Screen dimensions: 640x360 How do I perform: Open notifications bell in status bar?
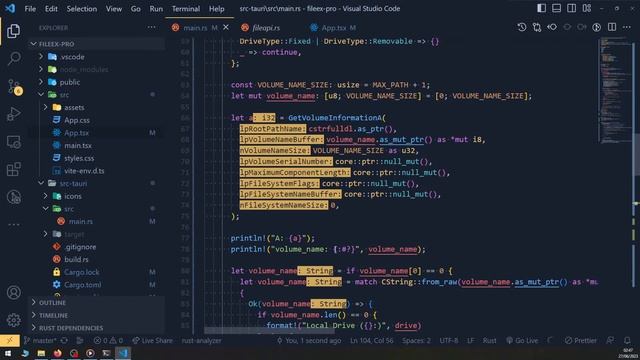point(627,340)
